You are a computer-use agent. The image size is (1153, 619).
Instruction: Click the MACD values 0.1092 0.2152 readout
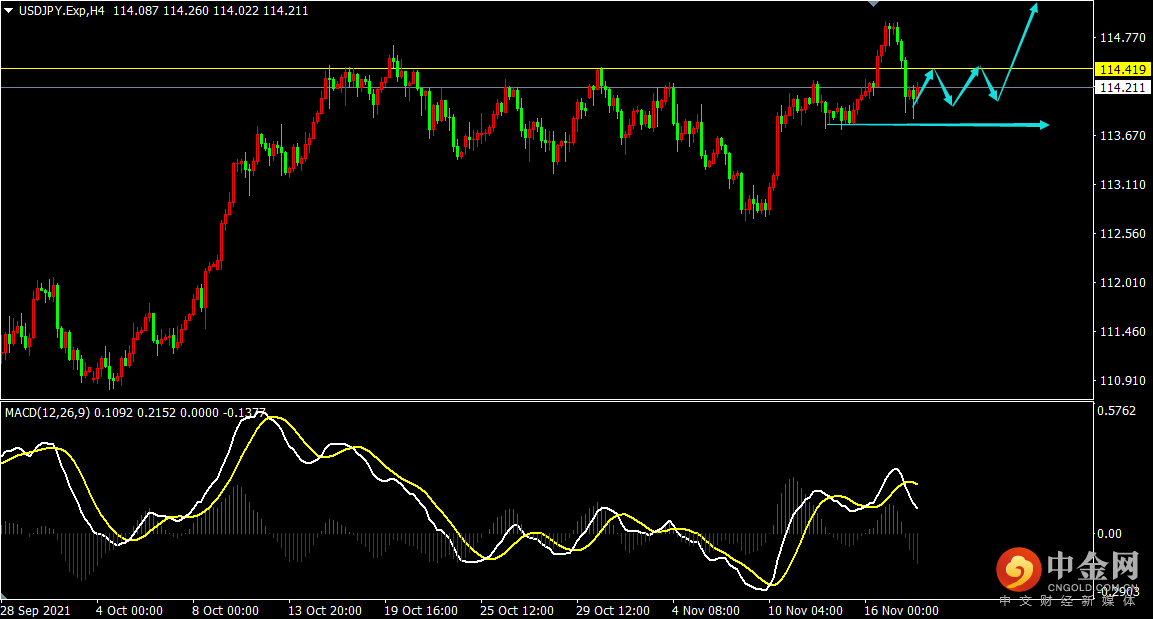click(x=135, y=413)
